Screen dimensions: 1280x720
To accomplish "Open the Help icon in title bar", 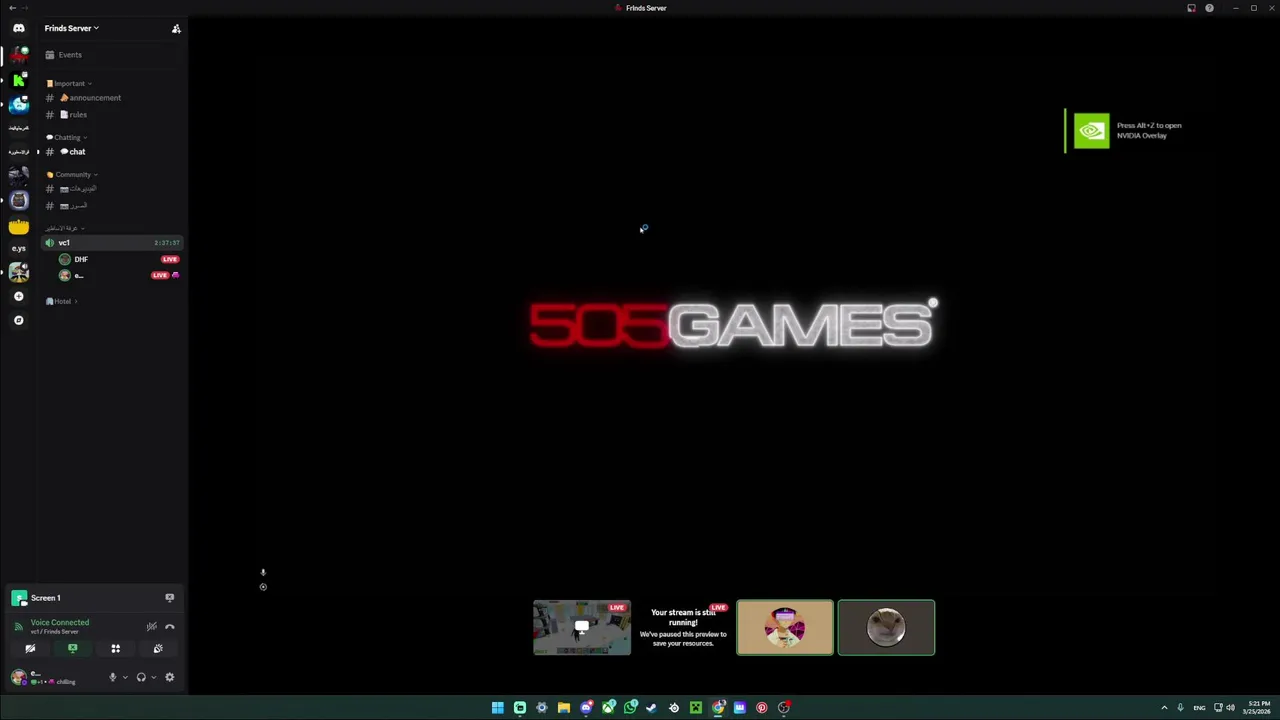I will [x=1209, y=8].
